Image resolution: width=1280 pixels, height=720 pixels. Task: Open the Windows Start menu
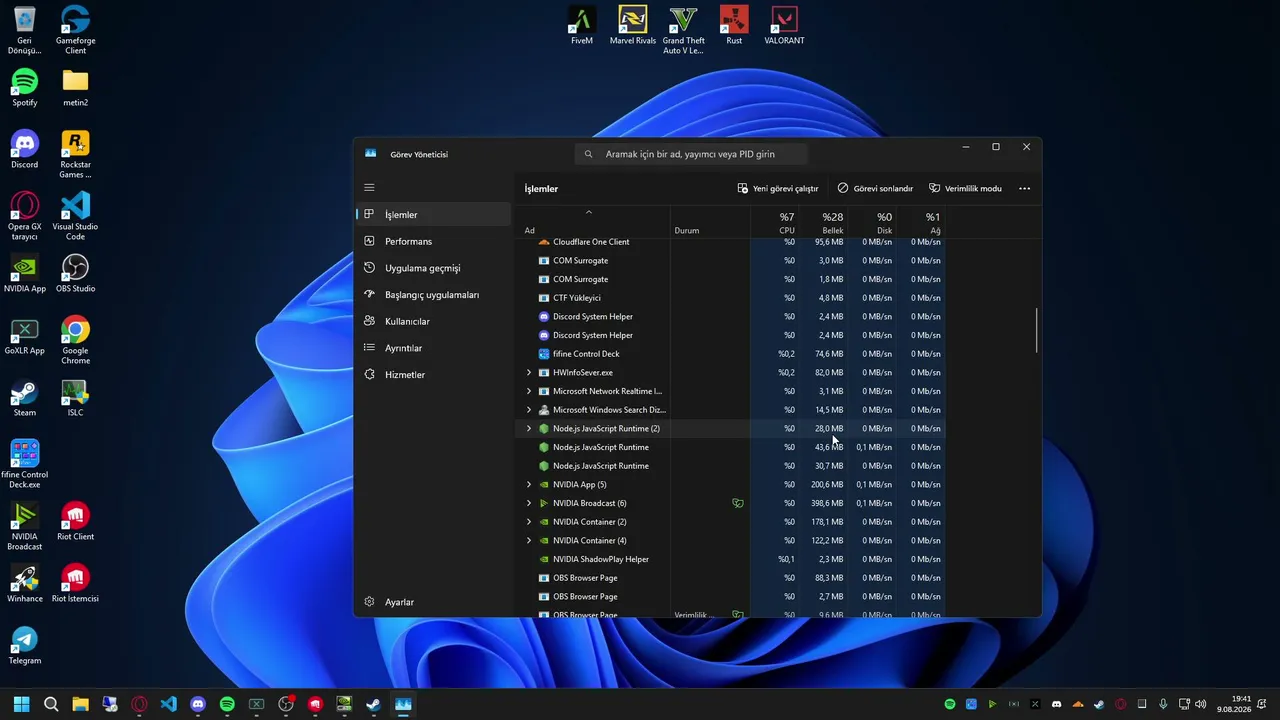click(22, 704)
